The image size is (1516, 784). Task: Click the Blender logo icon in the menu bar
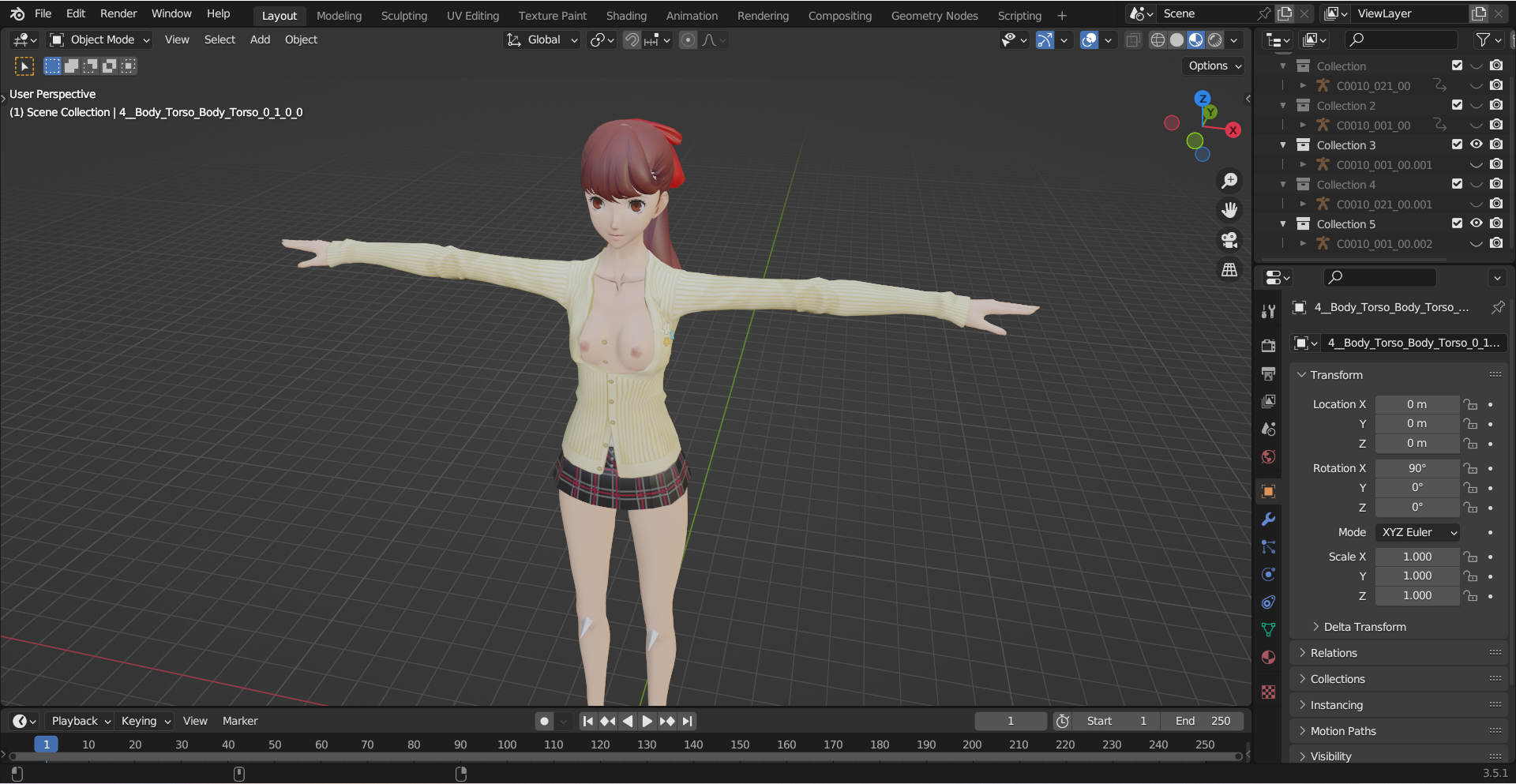pyautogui.click(x=17, y=14)
